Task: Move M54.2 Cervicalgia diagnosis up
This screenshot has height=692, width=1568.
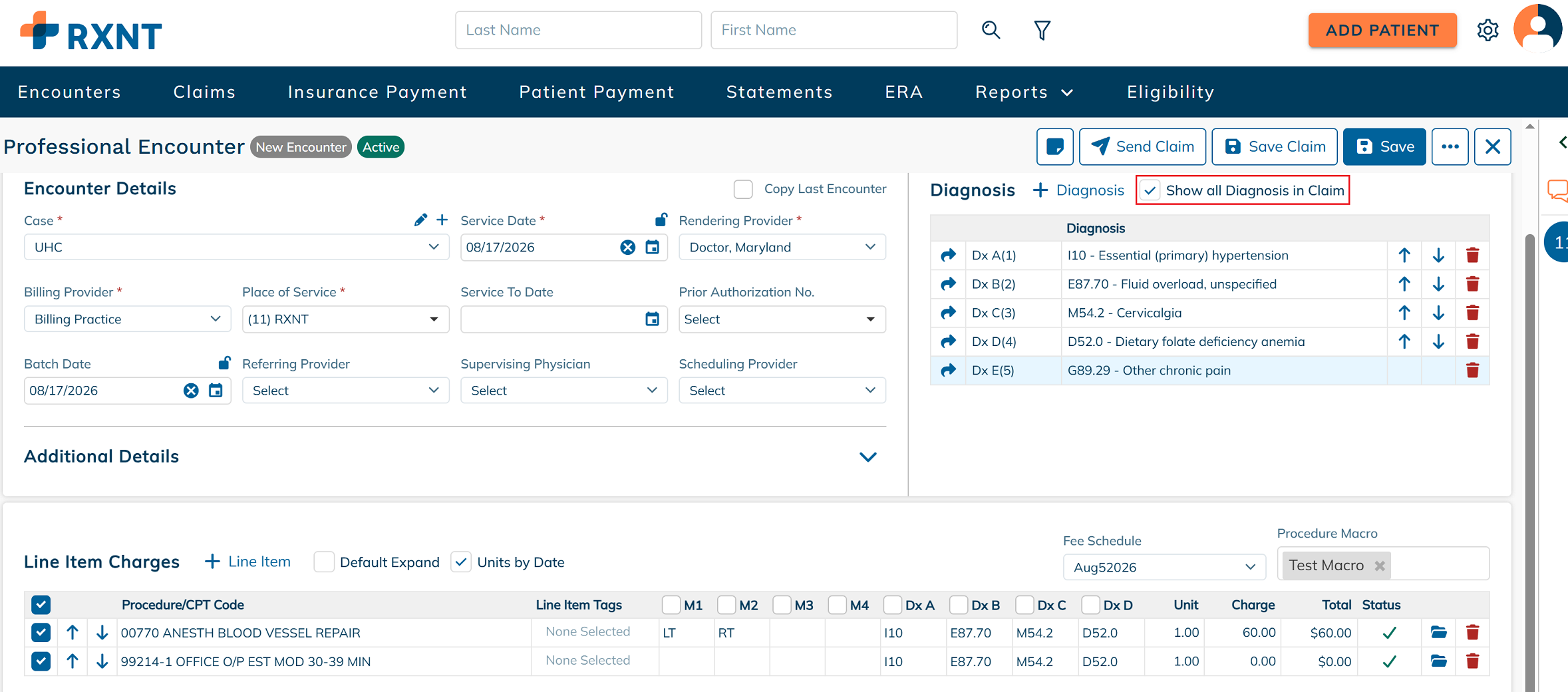Action: coord(1404,313)
